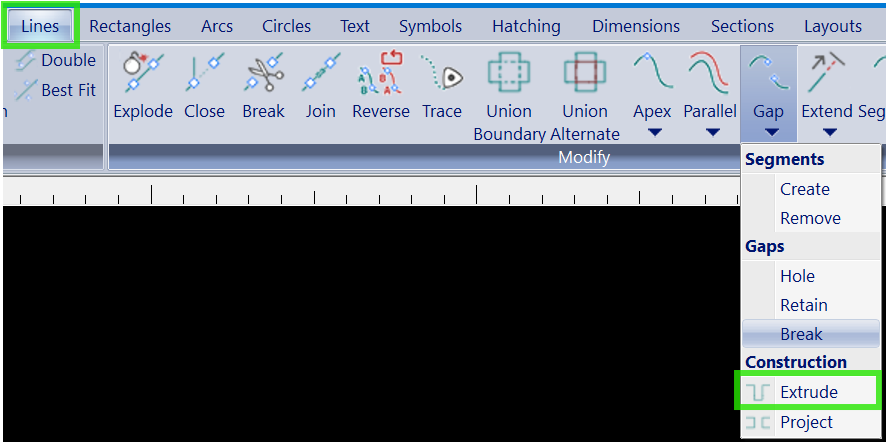Select Break in the Gaps menu
The width and height of the screenshot is (886, 442).
click(810, 334)
